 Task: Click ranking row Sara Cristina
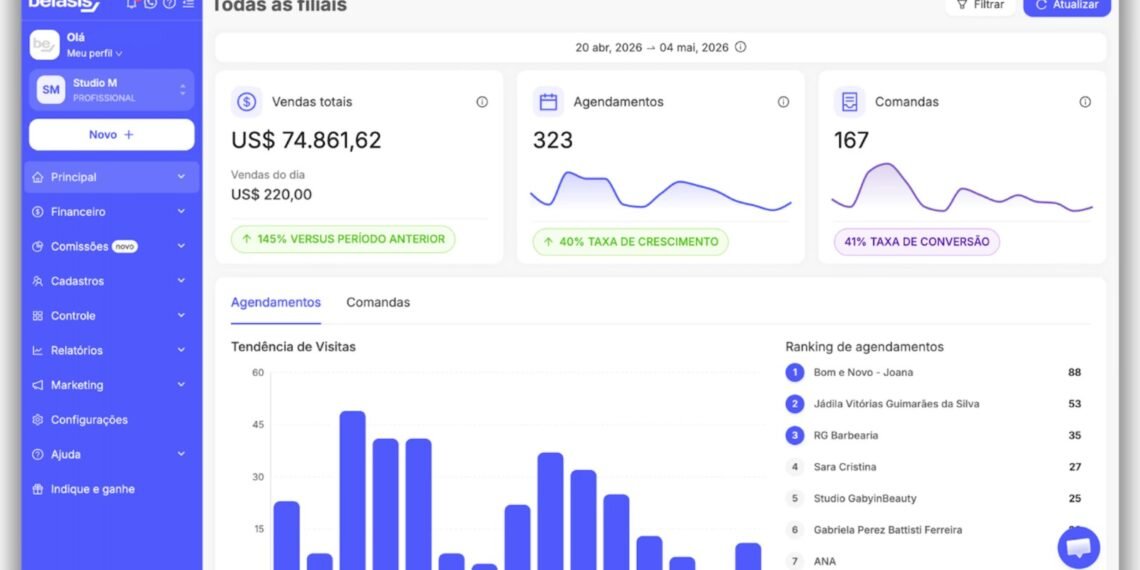point(934,467)
